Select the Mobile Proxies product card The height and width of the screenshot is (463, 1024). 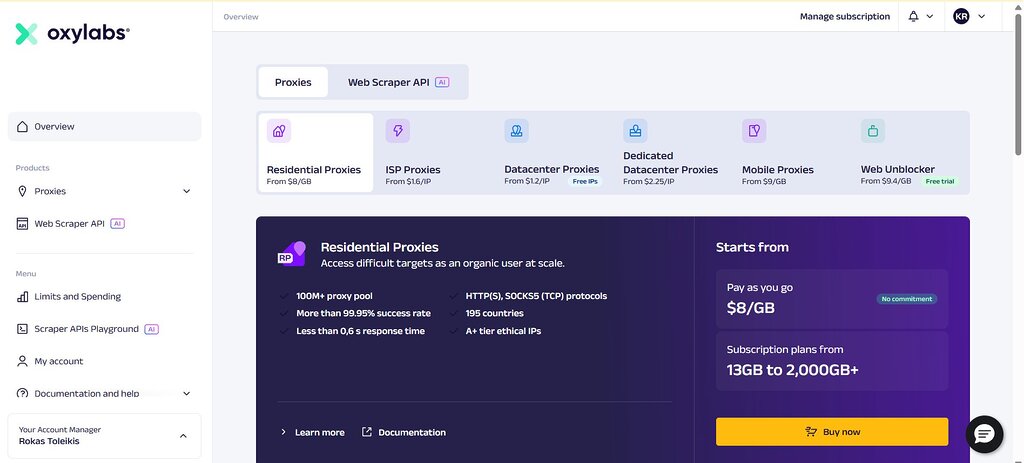pyautogui.click(x=791, y=153)
